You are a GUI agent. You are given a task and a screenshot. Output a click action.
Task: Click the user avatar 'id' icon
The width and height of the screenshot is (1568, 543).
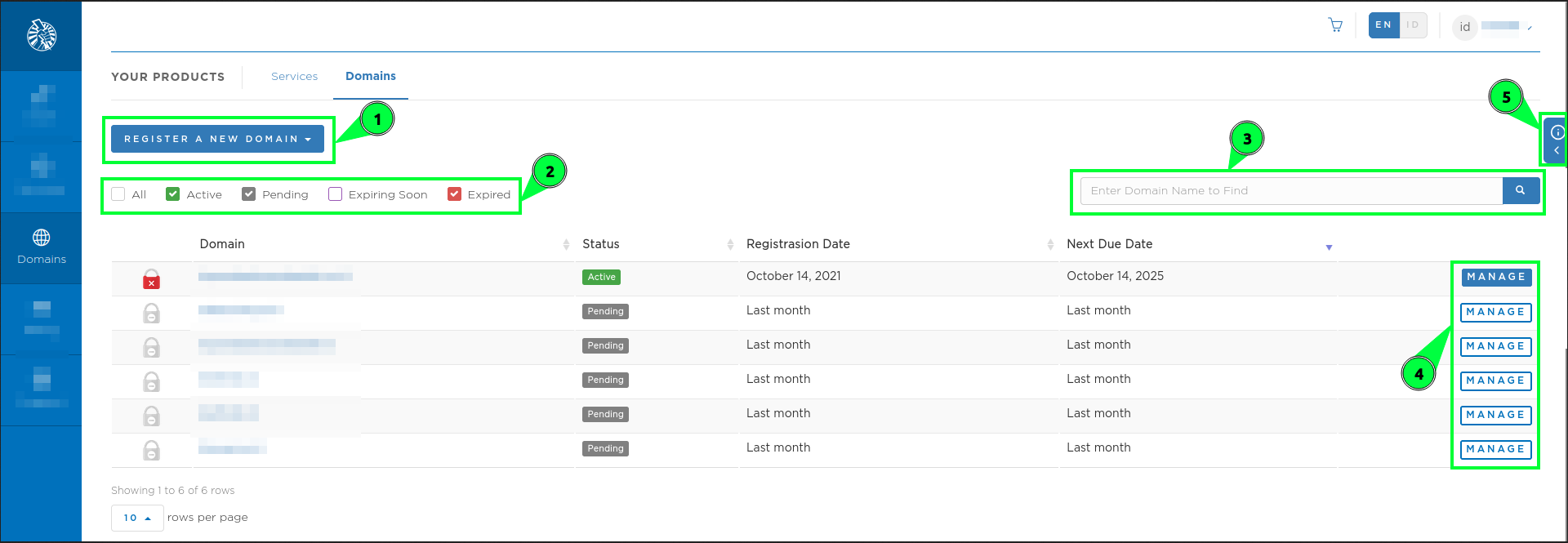coord(1464,27)
